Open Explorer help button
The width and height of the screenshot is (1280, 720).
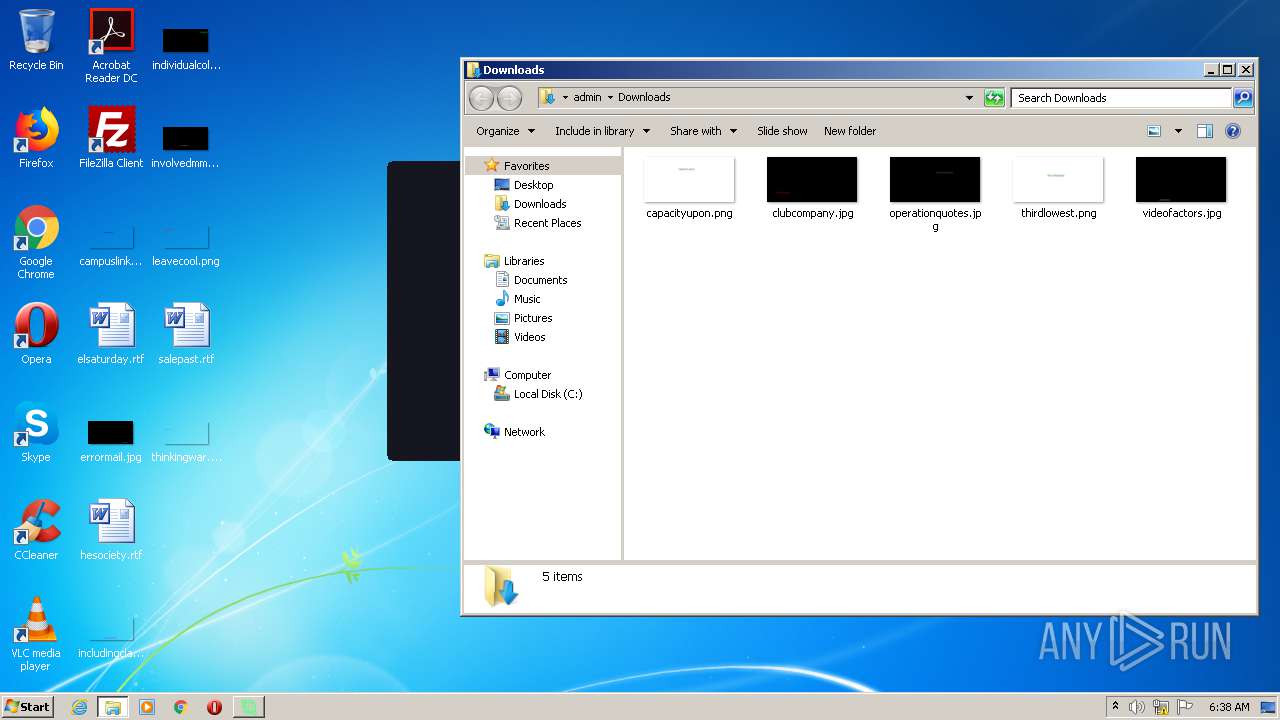pyautogui.click(x=1233, y=131)
